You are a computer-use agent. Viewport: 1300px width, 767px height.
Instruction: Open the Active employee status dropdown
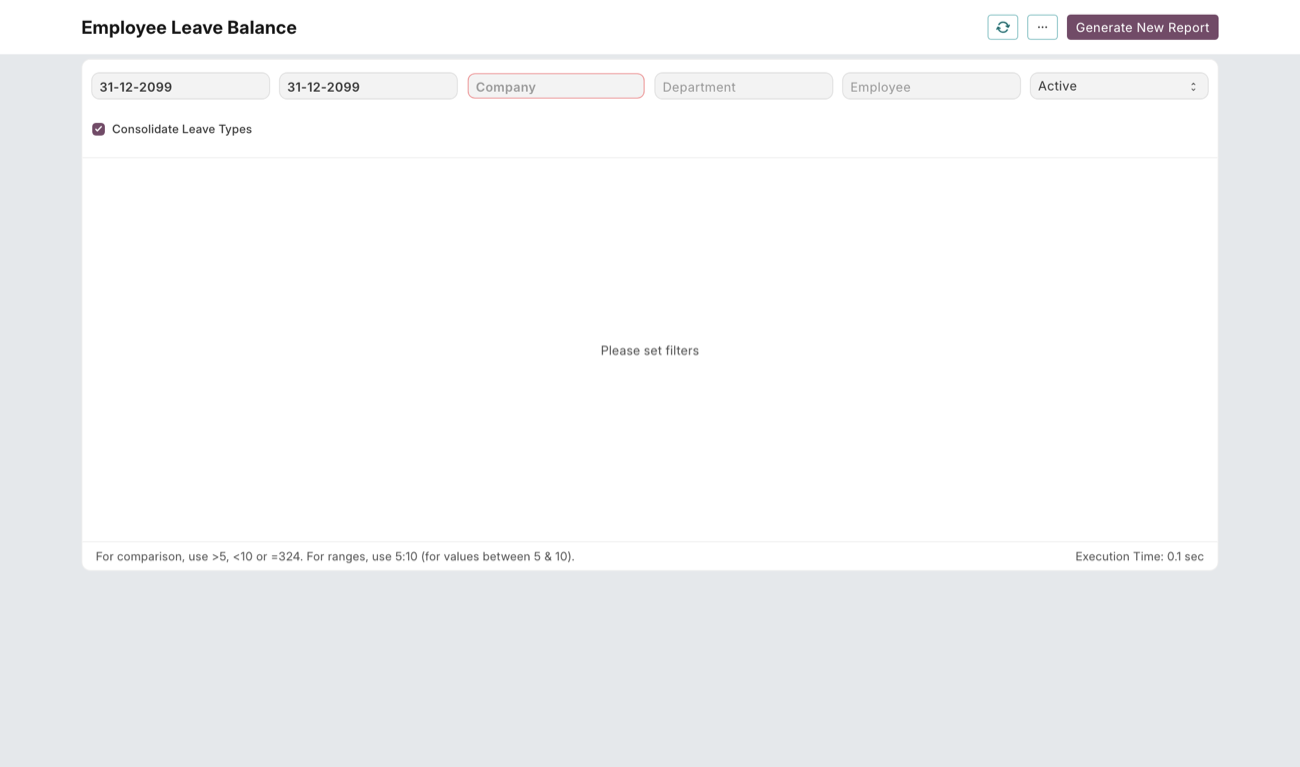click(x=1119, y=86)
